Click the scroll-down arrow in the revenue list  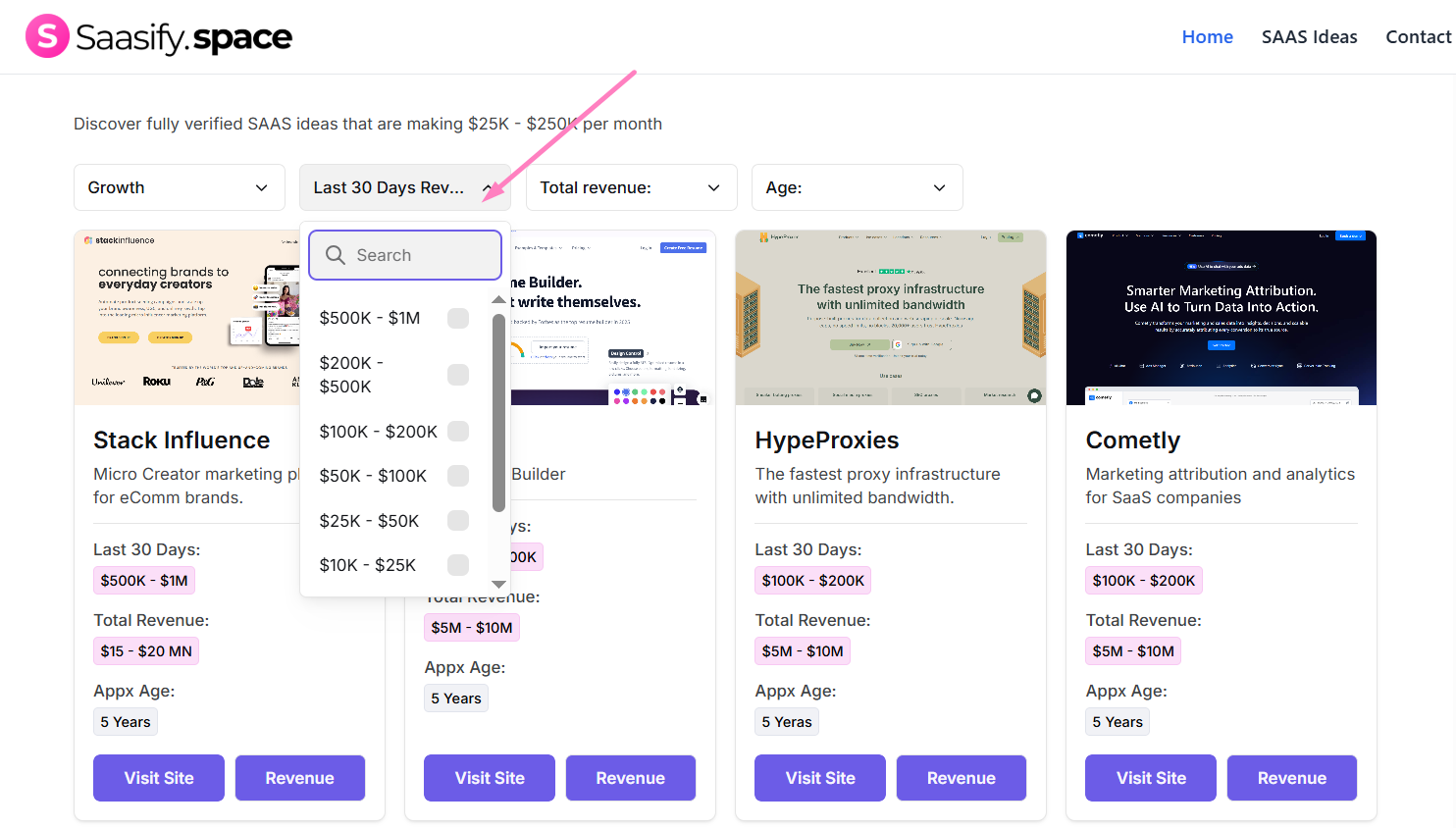pos(498,584)
